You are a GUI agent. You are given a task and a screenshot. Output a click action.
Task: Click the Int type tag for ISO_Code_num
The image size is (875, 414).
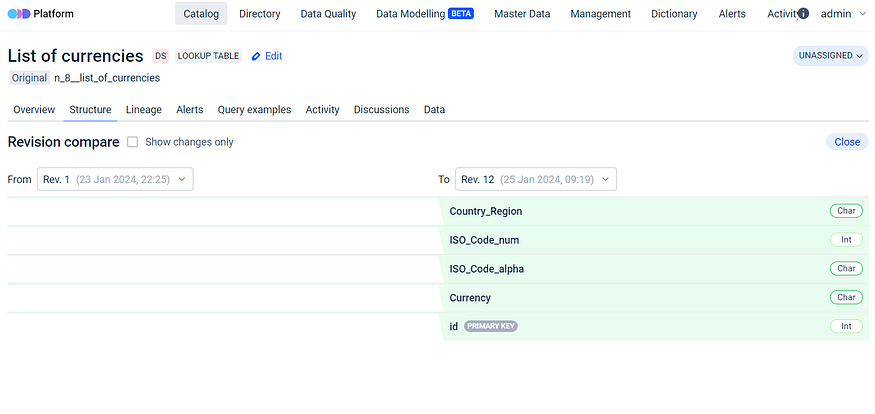pyautogui.click(x=845, y=240)
